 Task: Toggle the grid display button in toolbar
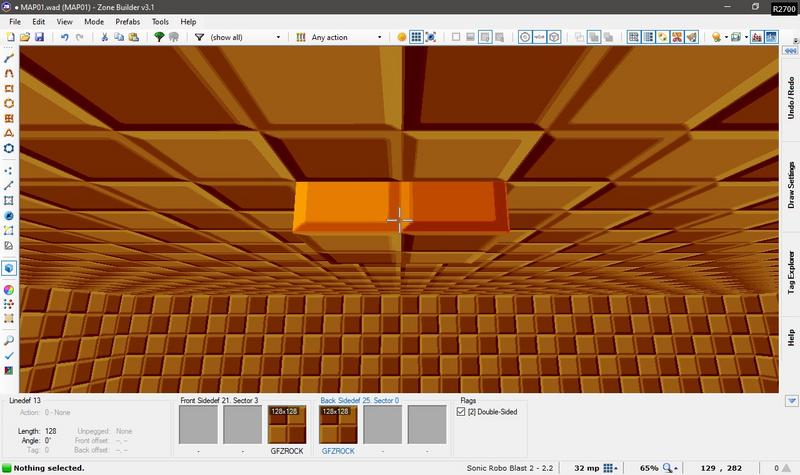[x=418, y=37]
